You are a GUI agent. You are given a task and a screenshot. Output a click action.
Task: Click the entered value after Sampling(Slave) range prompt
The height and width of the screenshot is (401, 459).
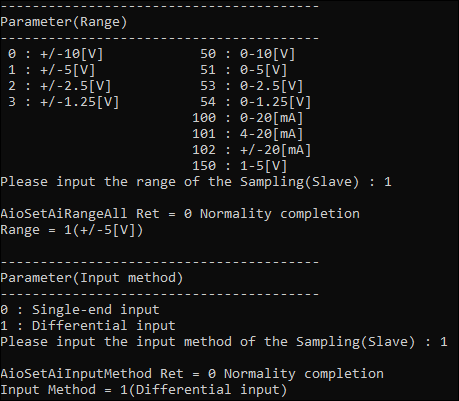click(x=388, y=182)
